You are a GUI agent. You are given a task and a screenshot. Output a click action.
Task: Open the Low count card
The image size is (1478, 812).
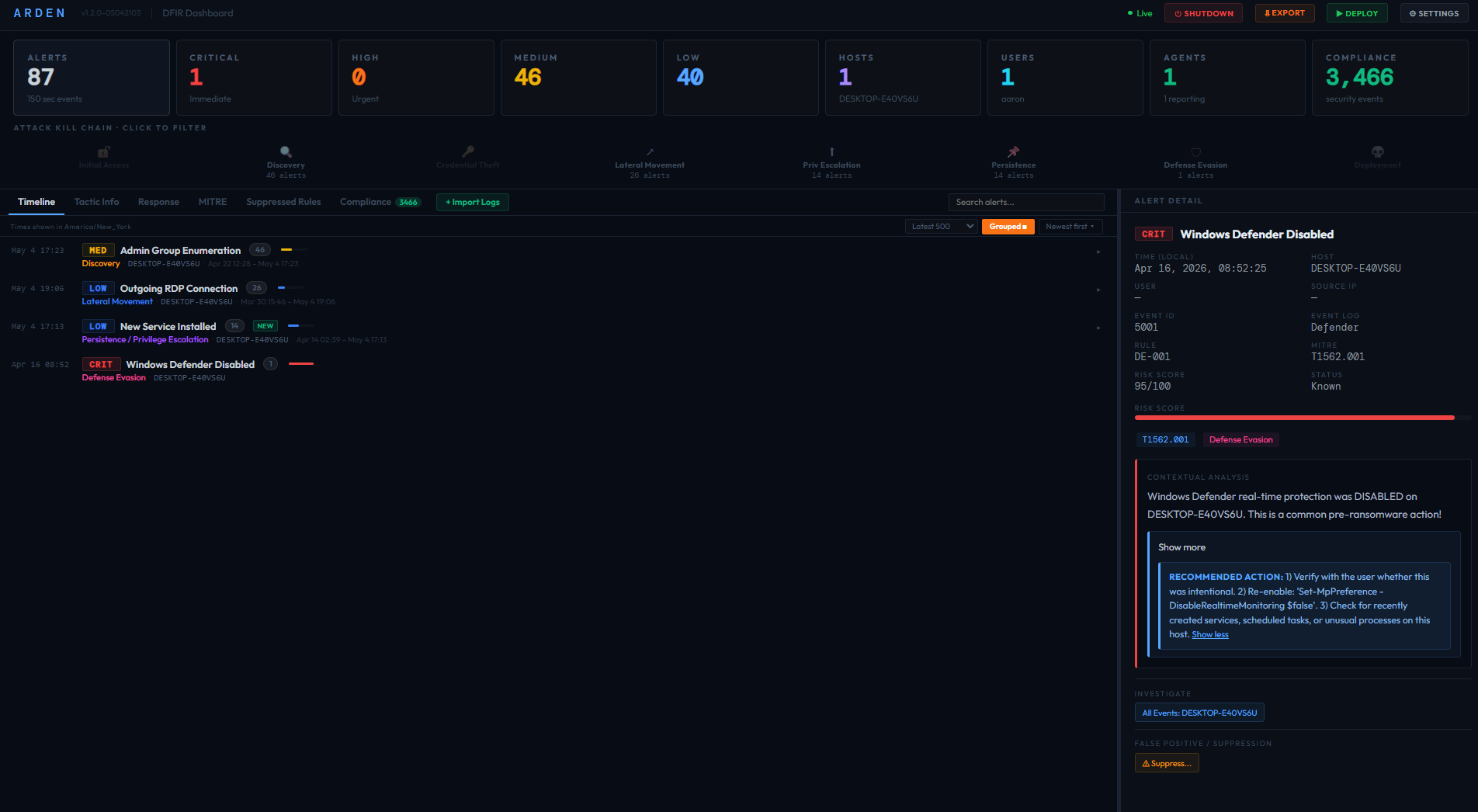tap(741, 78)
